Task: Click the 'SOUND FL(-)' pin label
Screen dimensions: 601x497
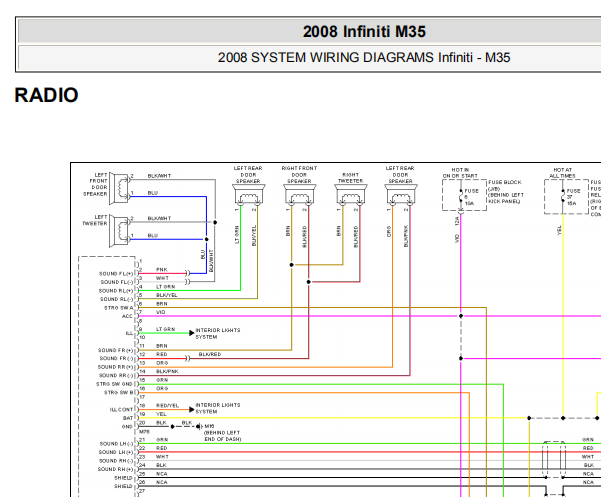Action: (117, 282)
